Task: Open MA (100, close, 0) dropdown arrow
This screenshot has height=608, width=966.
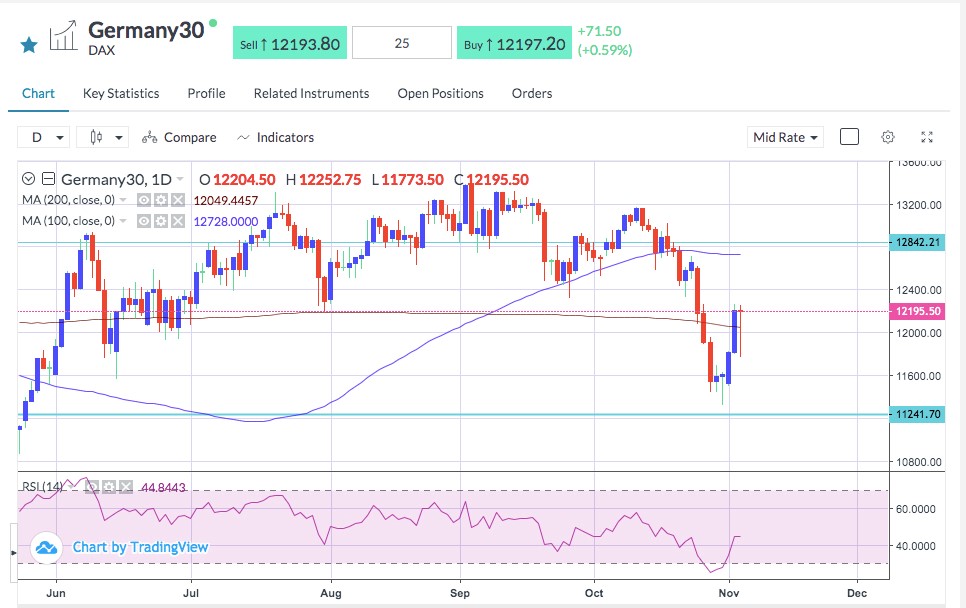Action: pos(123,221)
